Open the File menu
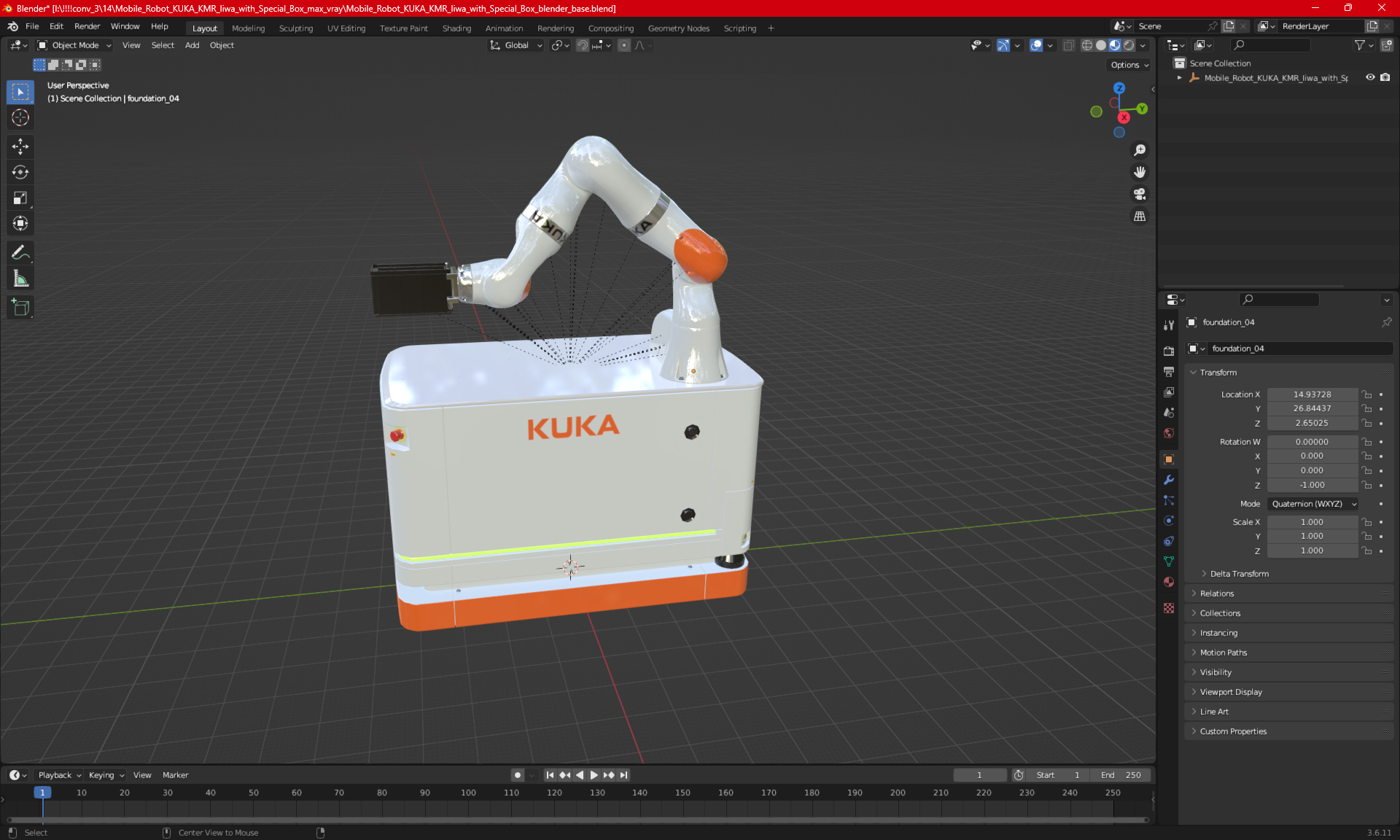The image size is (1400, 840). 32,26
